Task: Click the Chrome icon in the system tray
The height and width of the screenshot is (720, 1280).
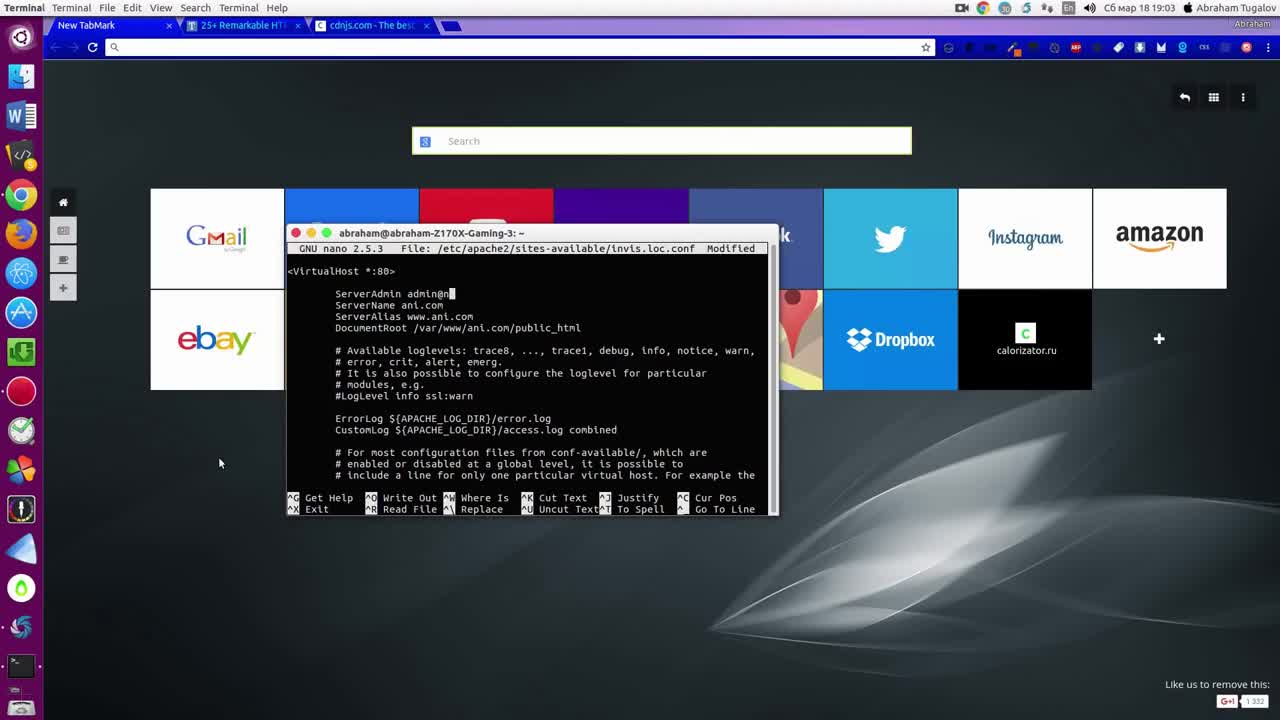Action: click(x=983, y=8)
